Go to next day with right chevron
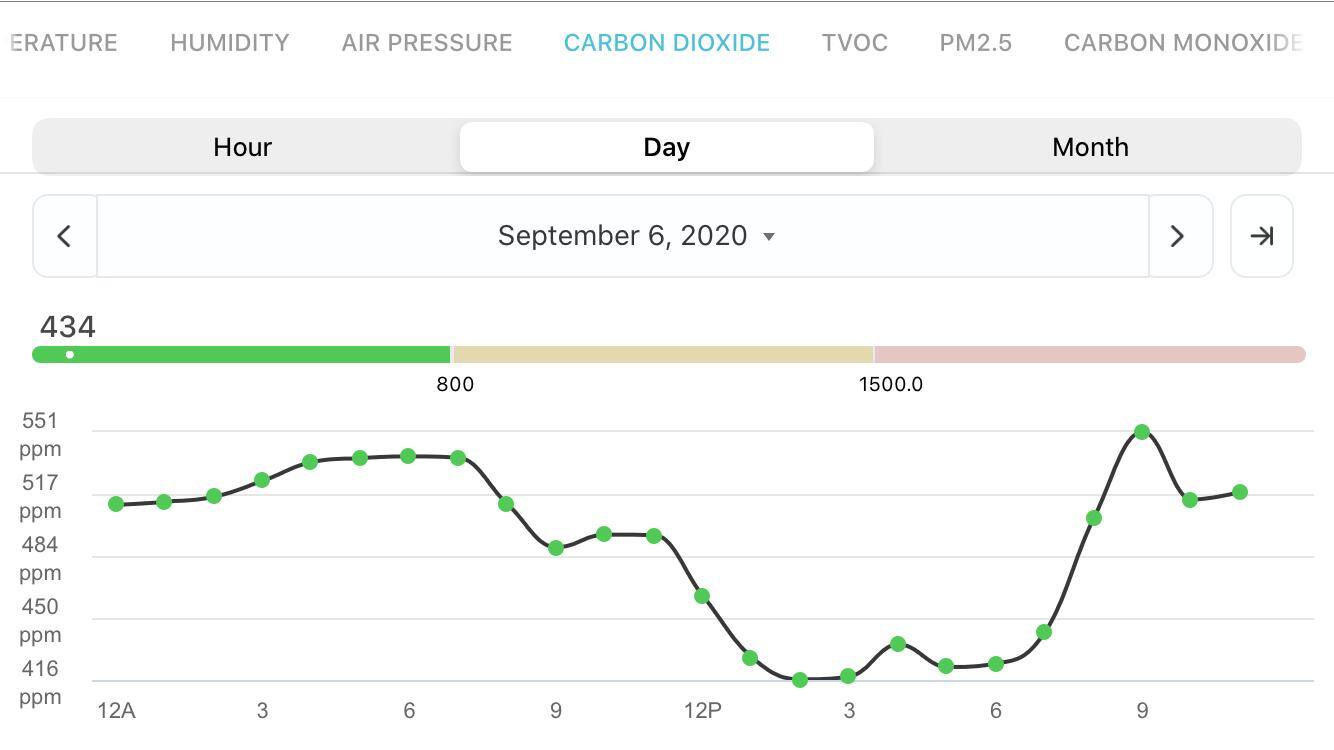 [1179, 236]
